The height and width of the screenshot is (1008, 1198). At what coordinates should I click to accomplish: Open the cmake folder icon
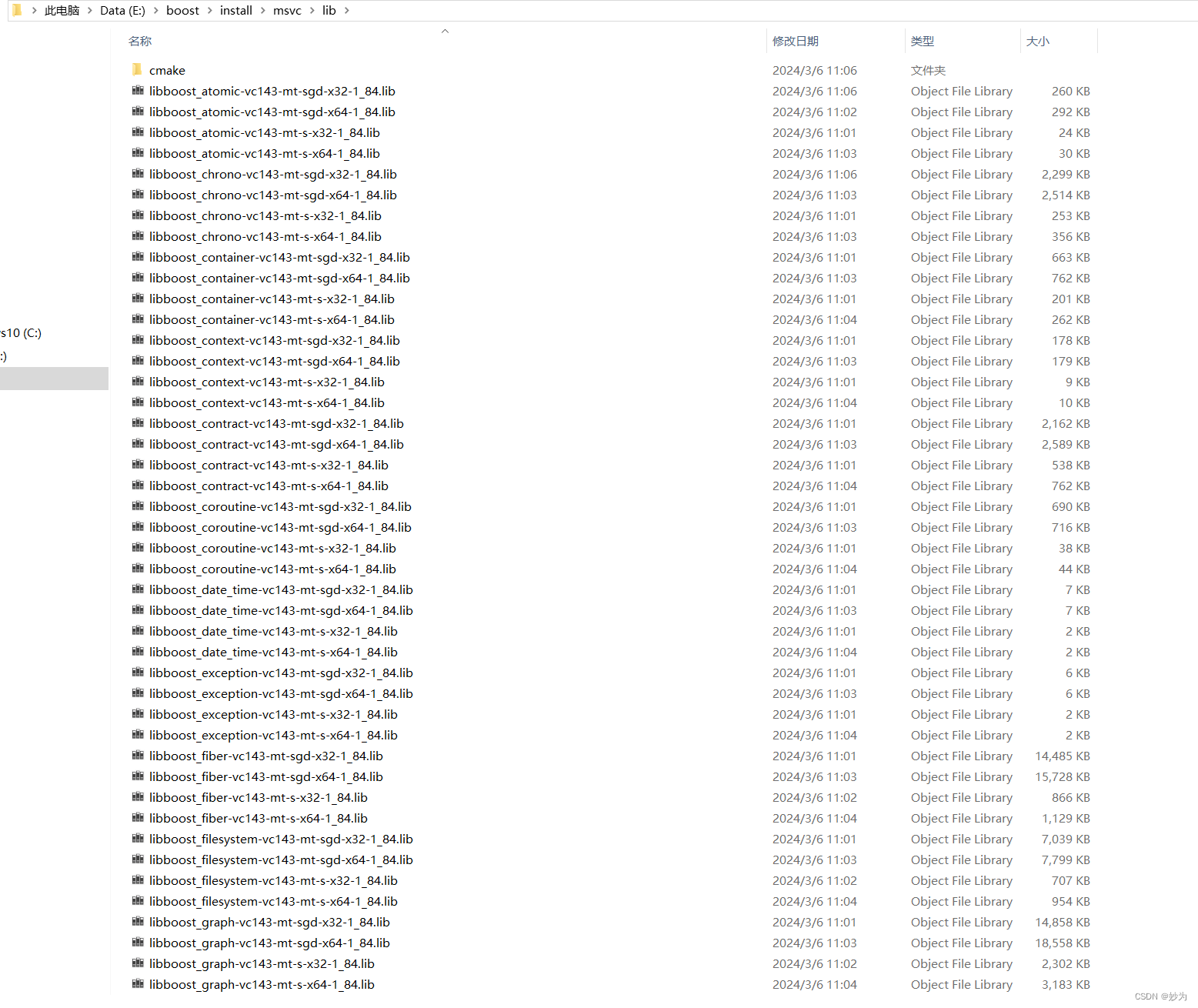(138, 69)
